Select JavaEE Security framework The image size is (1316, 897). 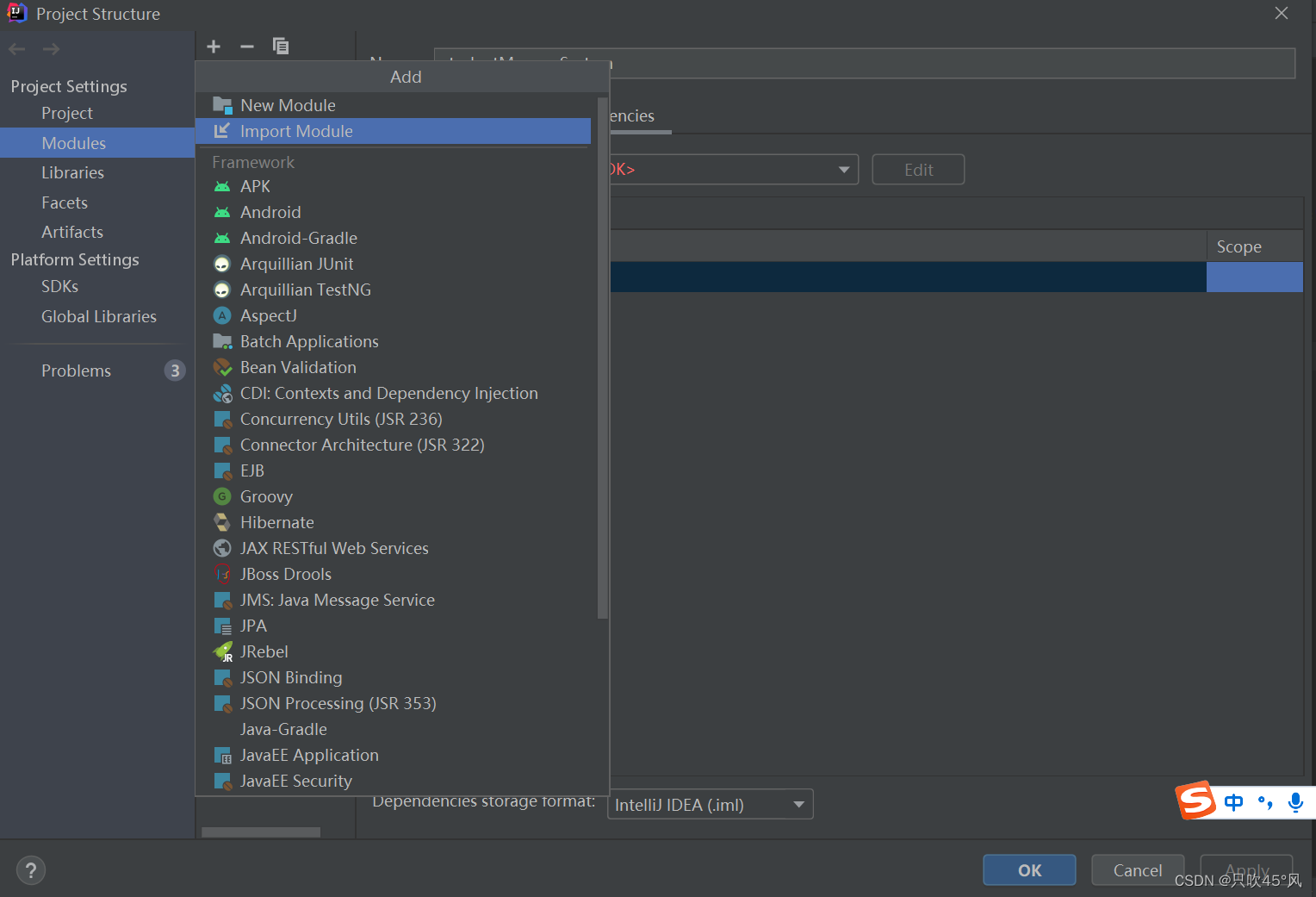coord(393,781)
